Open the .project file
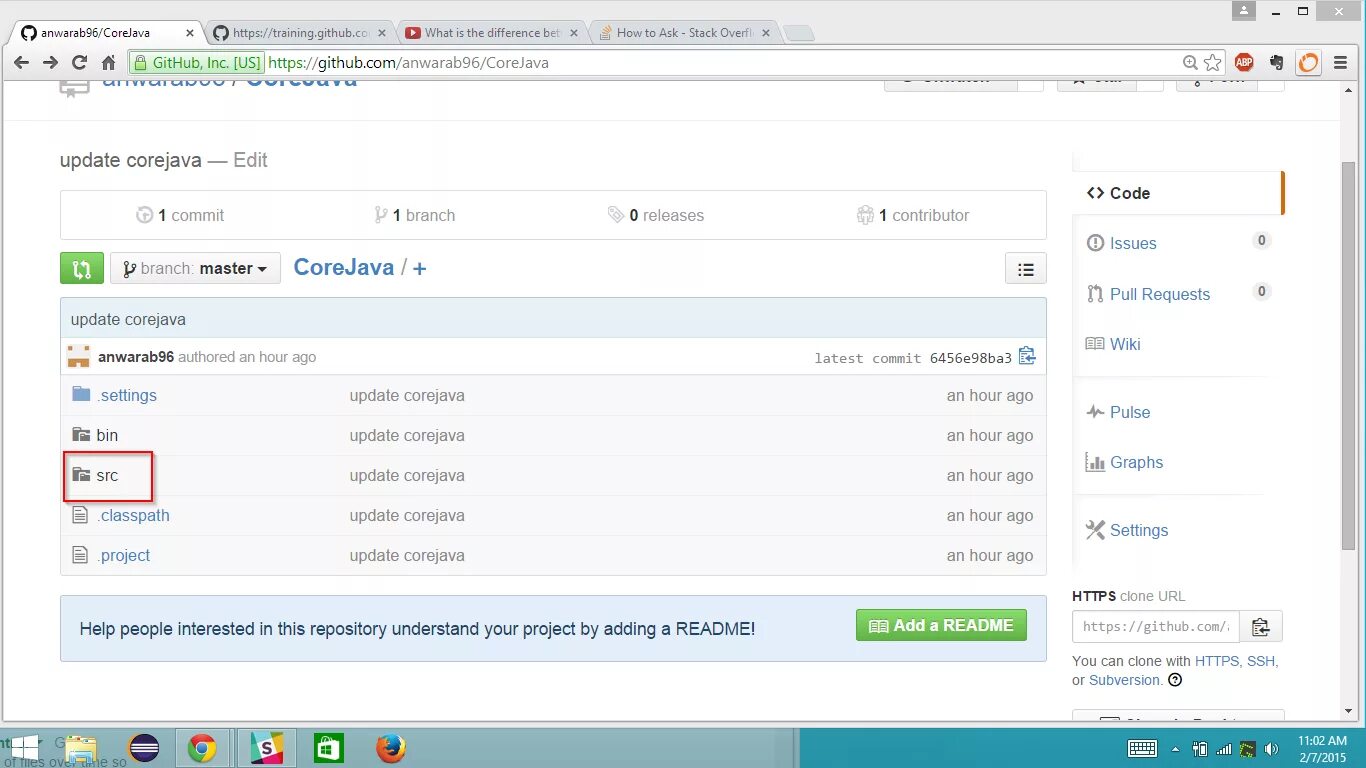The height and width of the screenshot is (768, 1366). (x=123, y=555)
